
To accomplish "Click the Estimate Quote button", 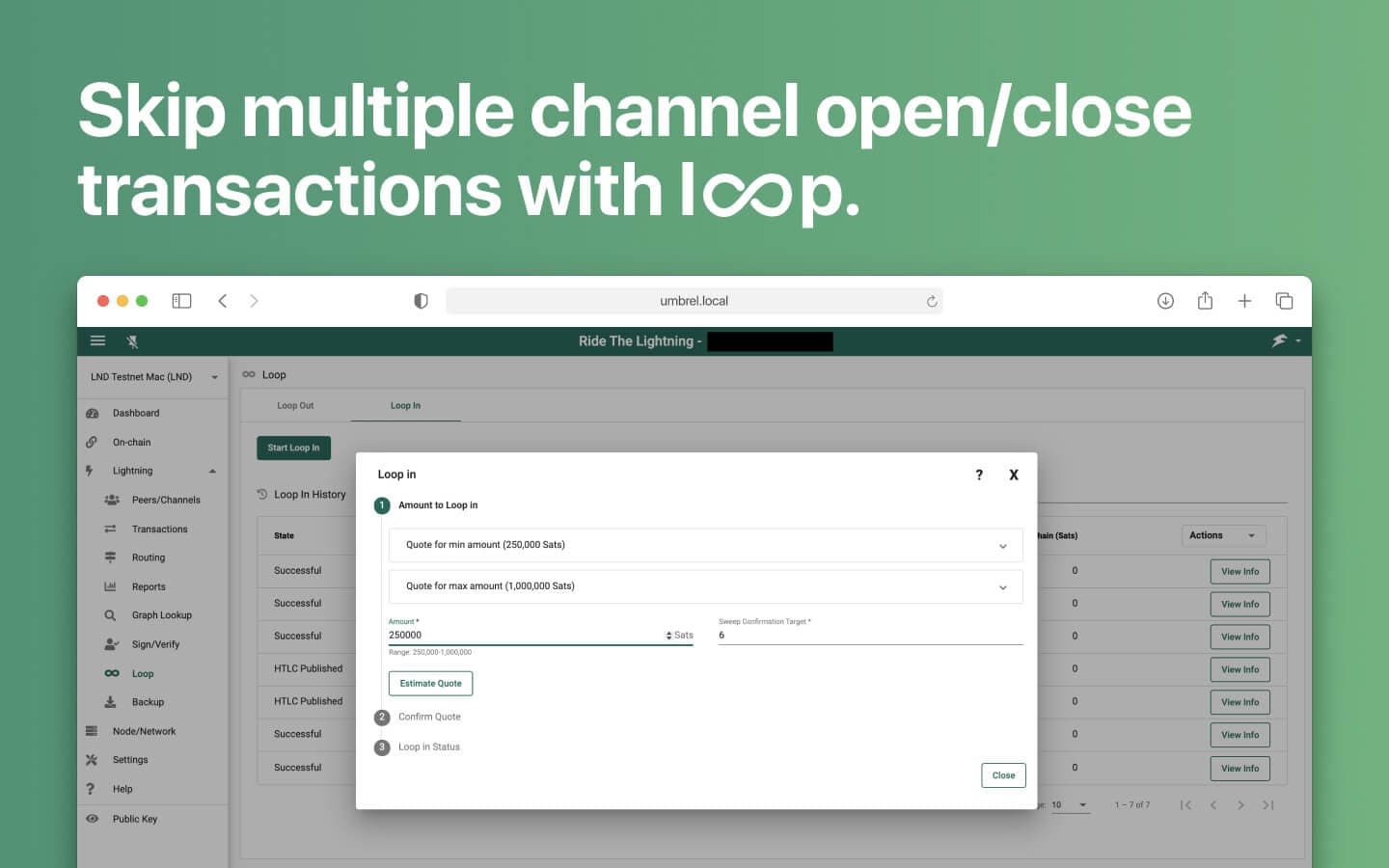I will [430, 684].
